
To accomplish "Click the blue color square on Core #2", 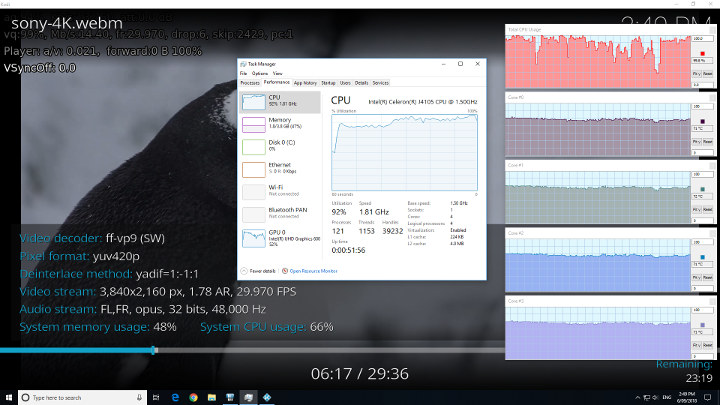I will pyautogui.click(x=703, y=257).
